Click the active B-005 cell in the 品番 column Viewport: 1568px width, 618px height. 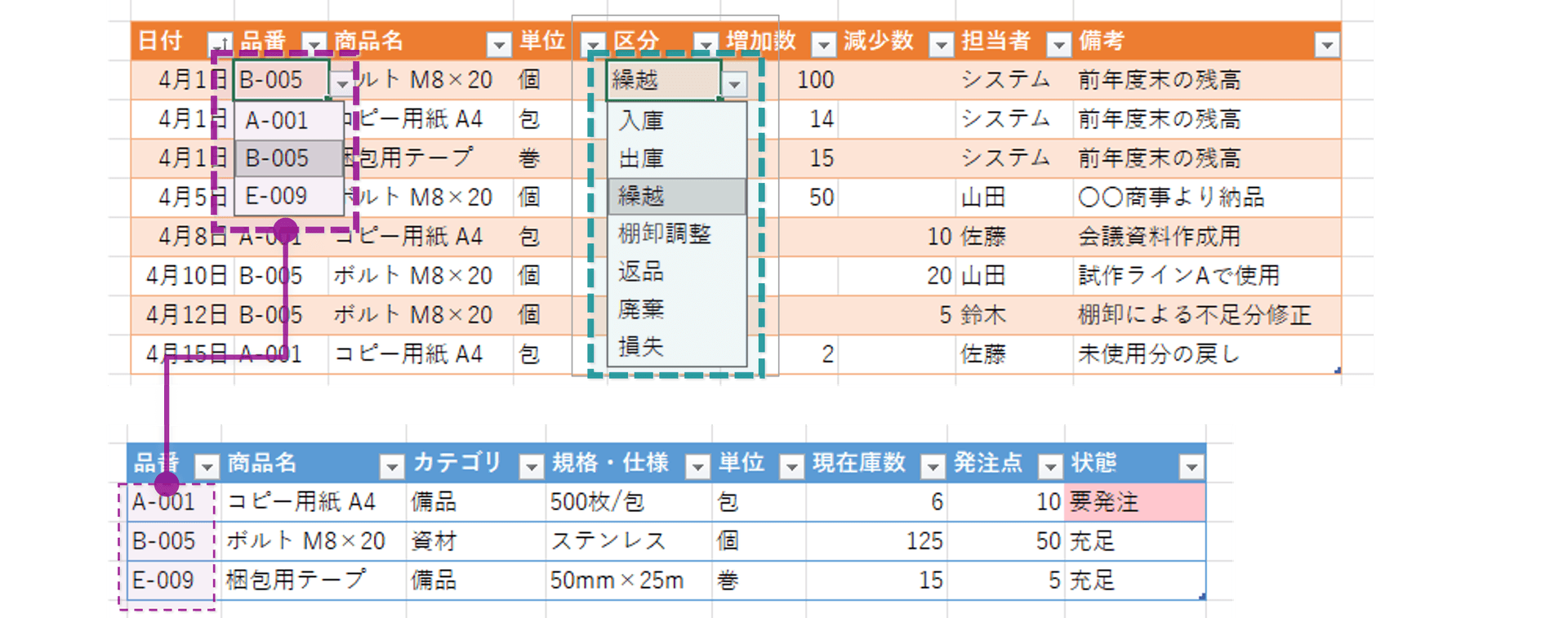282,80
